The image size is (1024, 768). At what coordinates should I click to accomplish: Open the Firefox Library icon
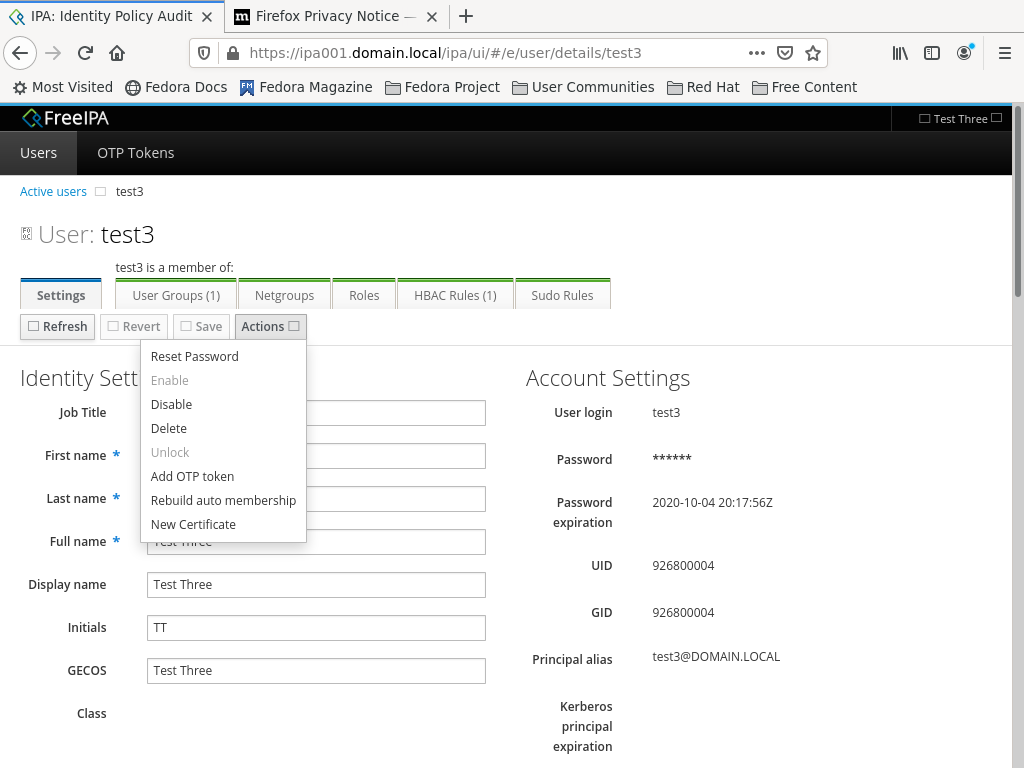coord(900,53)
